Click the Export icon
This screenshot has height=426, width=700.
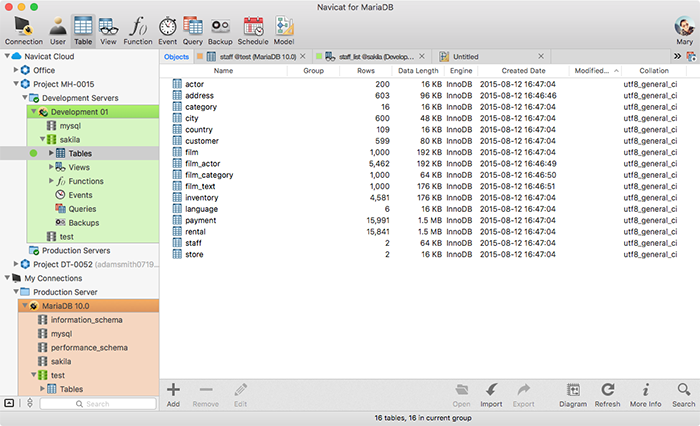523,395
